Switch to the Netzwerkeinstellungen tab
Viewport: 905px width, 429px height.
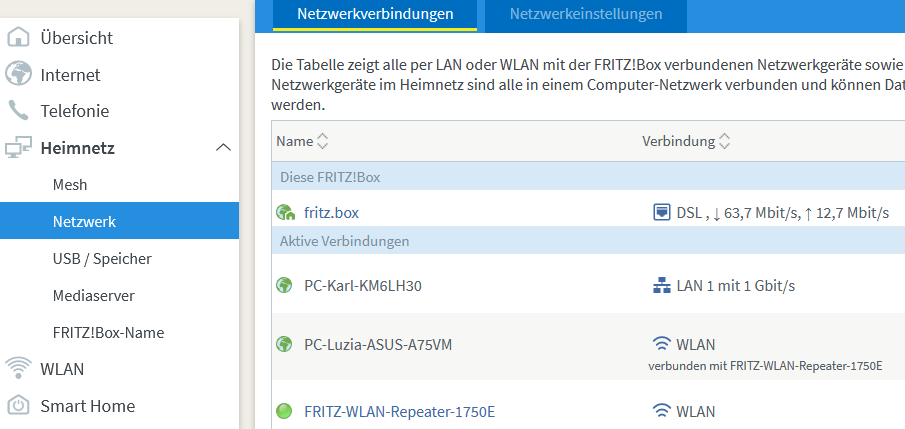[586, 14]
